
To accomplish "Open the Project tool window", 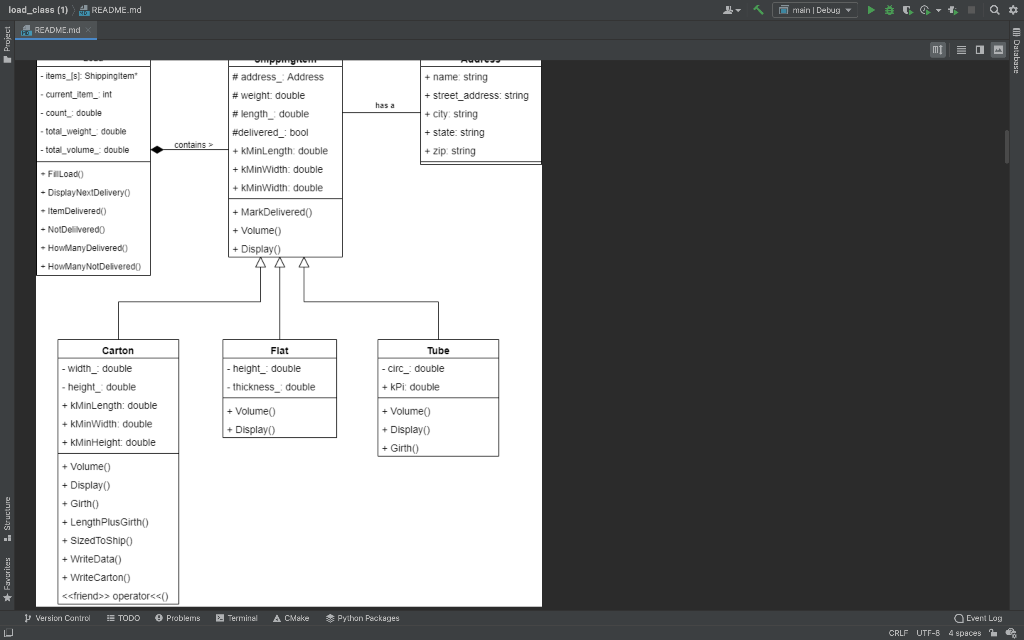I will (x=7, y=44).
